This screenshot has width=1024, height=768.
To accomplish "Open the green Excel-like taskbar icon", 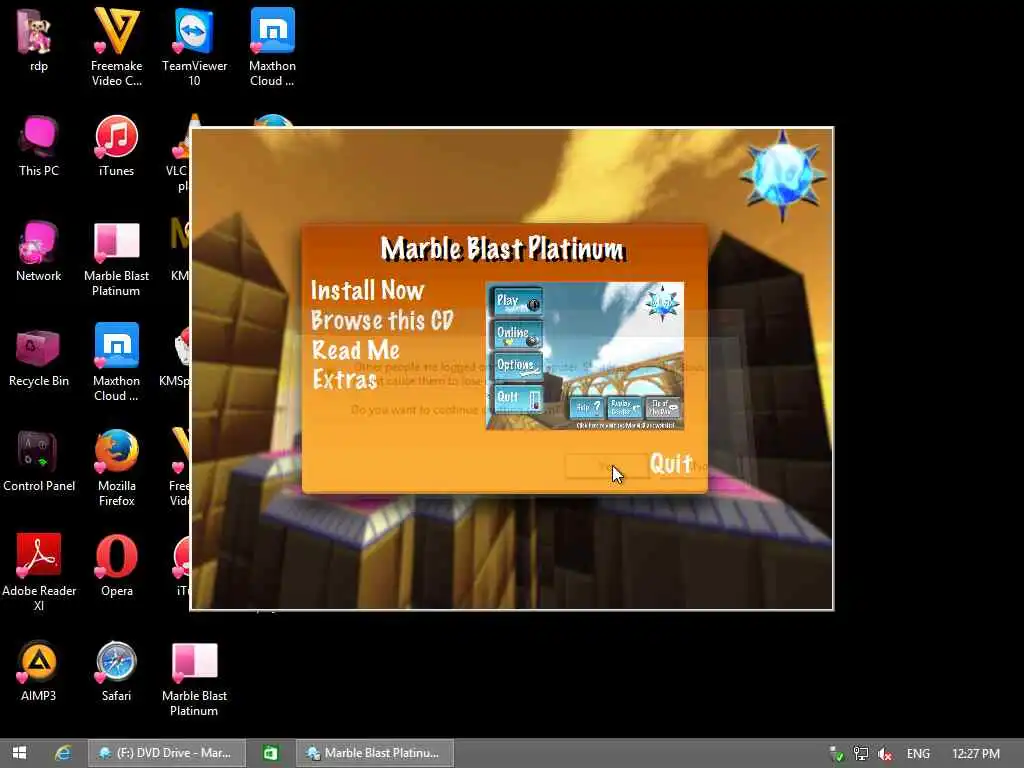I will point(270,753).
